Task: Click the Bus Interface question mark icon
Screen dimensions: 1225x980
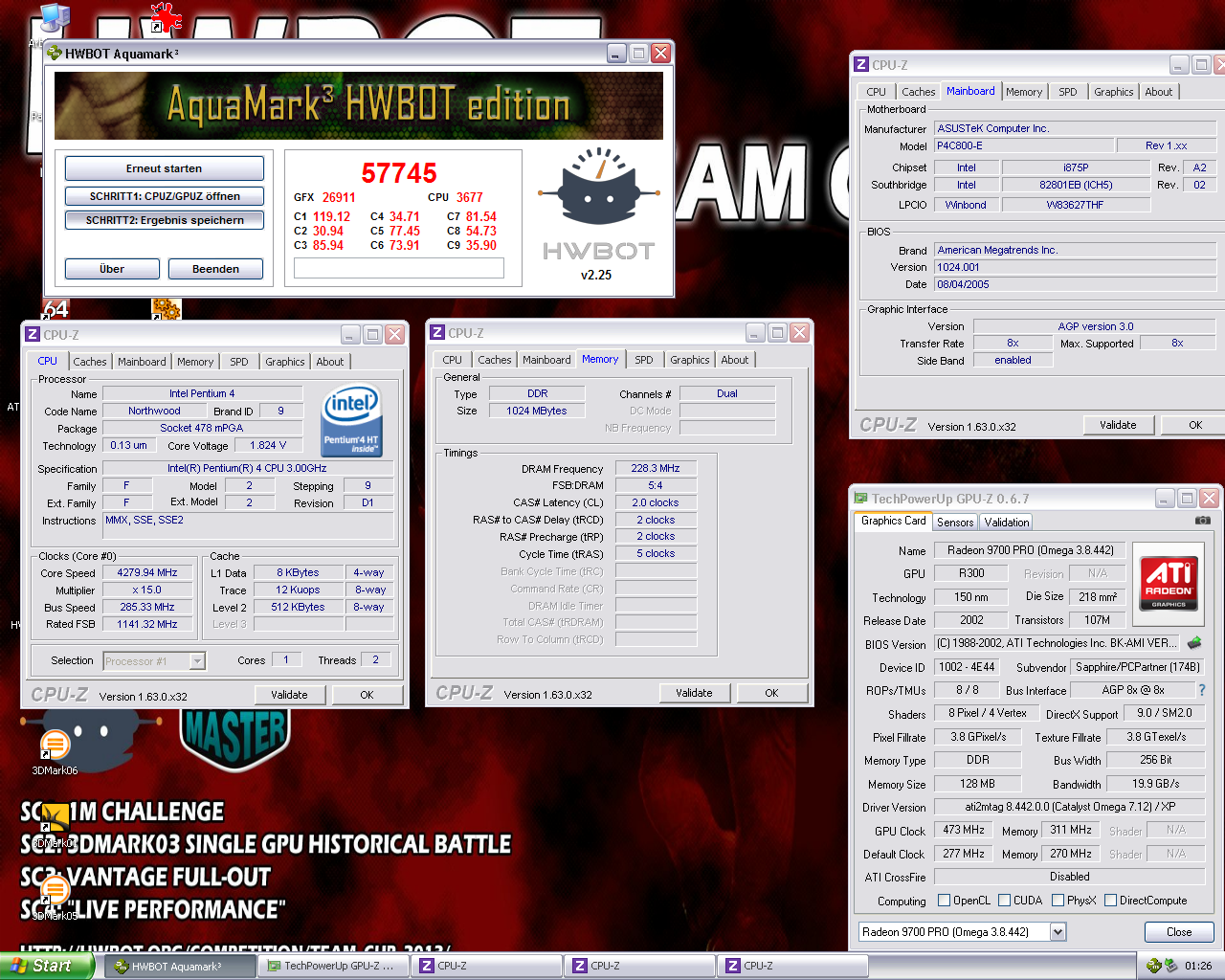Action: click(1202, 690)
